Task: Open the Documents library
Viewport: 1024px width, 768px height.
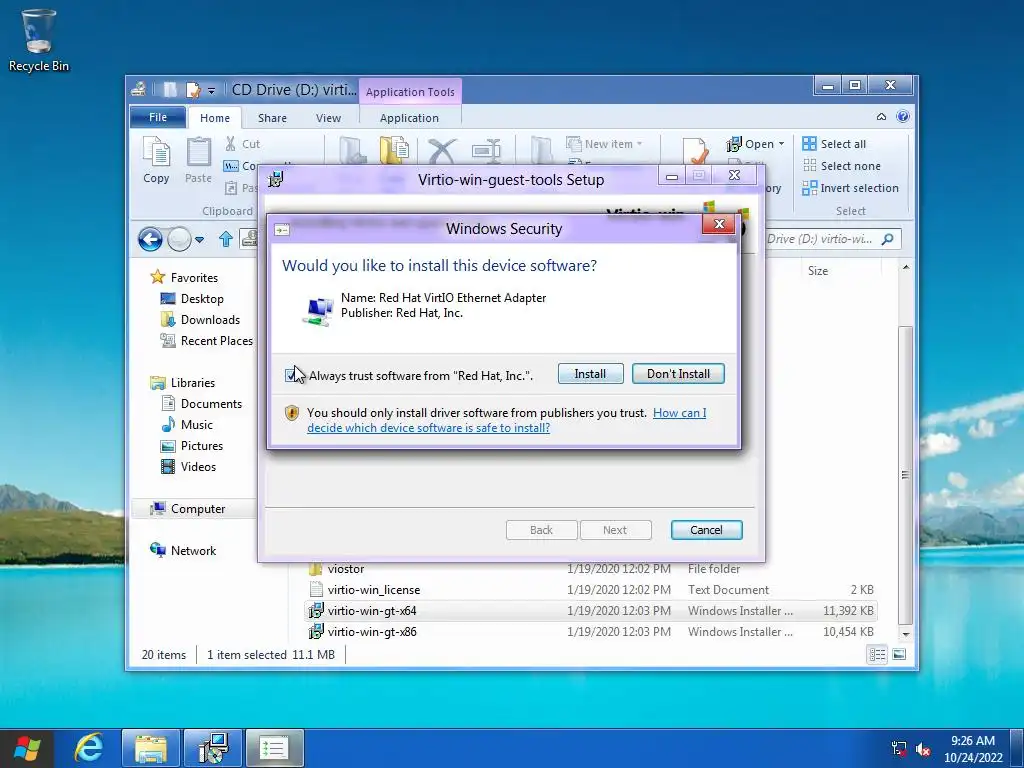Action: 201,404
